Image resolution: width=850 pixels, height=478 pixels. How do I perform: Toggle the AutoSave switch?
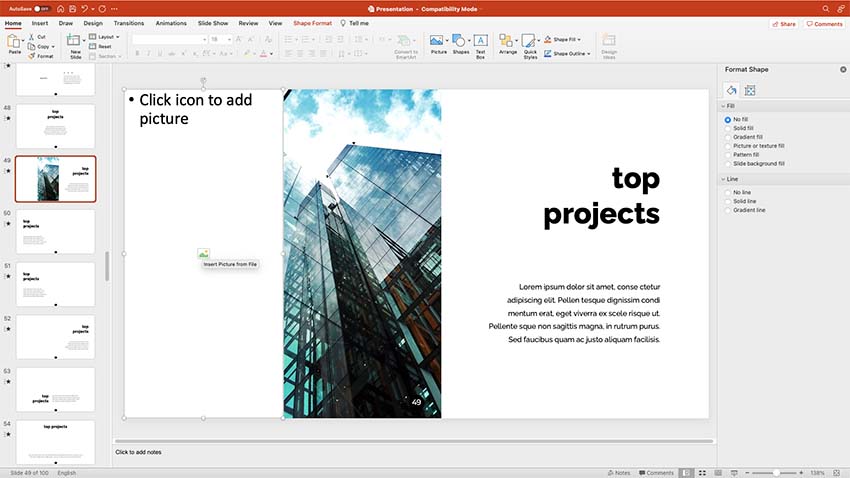tap(41, 8)
